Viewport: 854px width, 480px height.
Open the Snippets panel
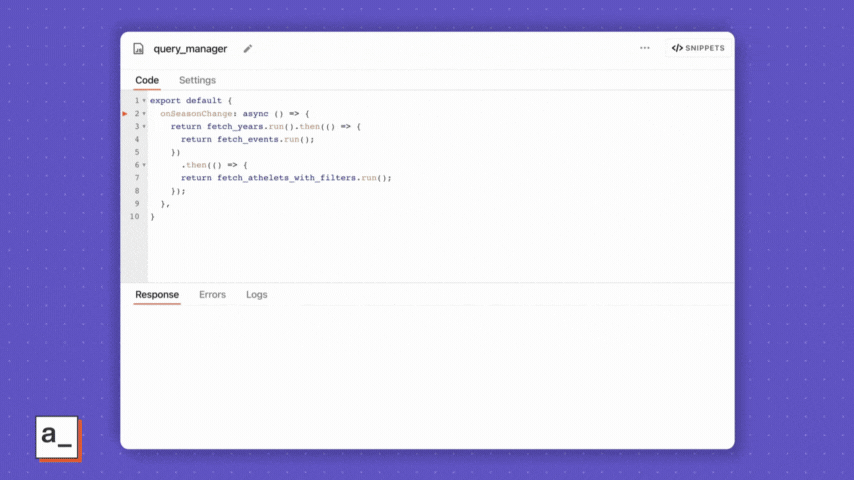point(698,48)
